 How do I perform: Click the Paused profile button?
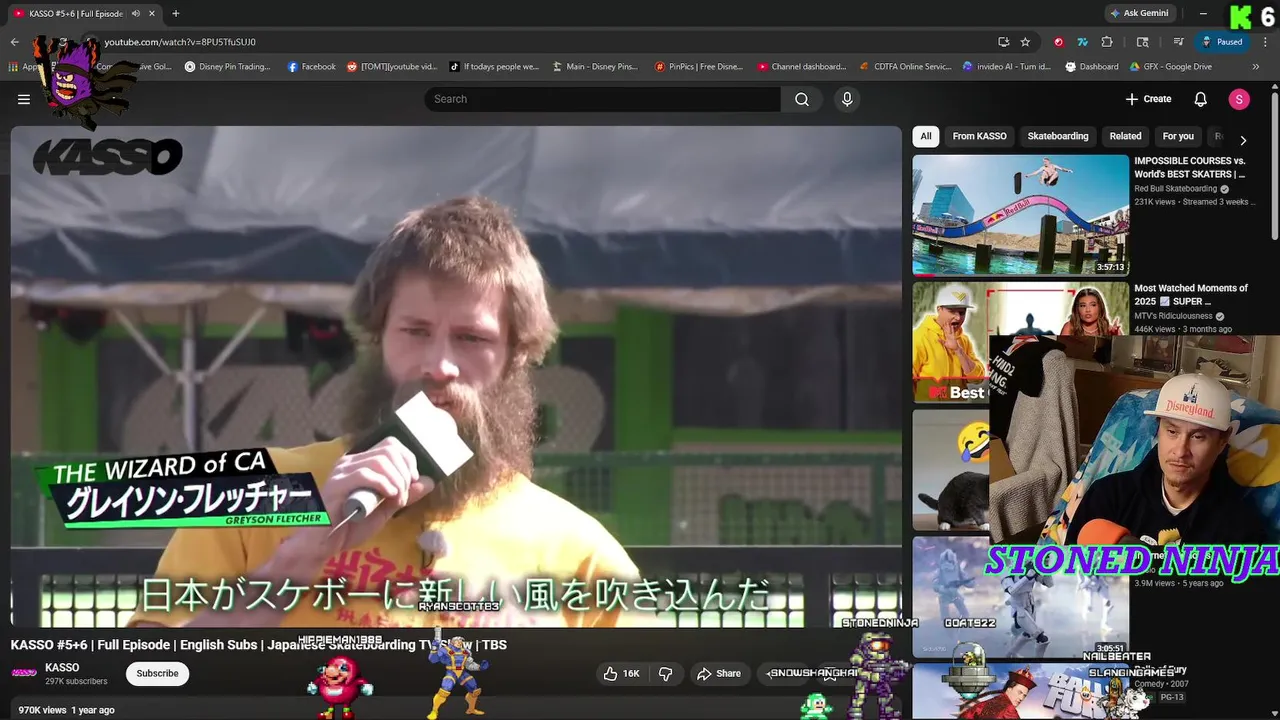coord(1222,42)
